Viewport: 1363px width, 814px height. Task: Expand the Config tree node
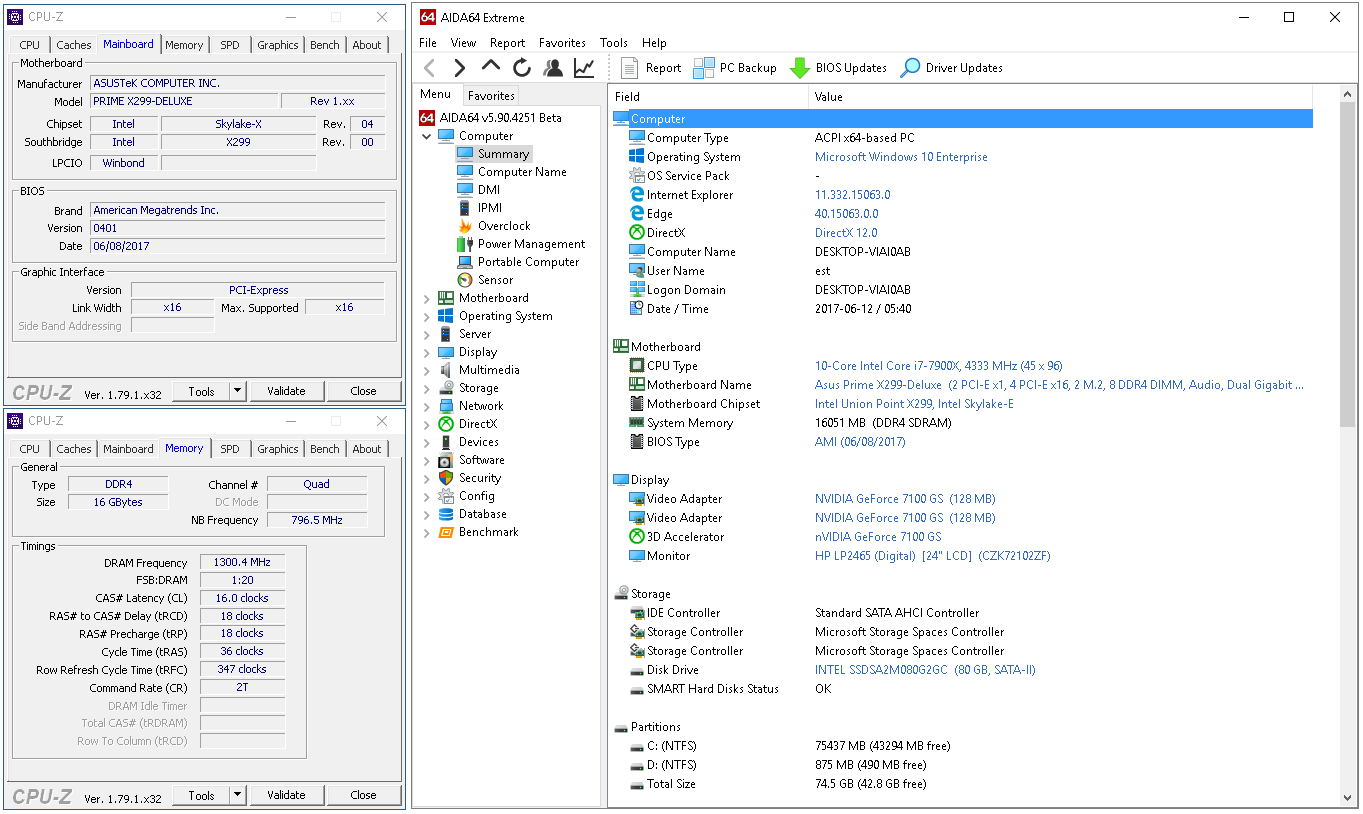coord(427,496)
